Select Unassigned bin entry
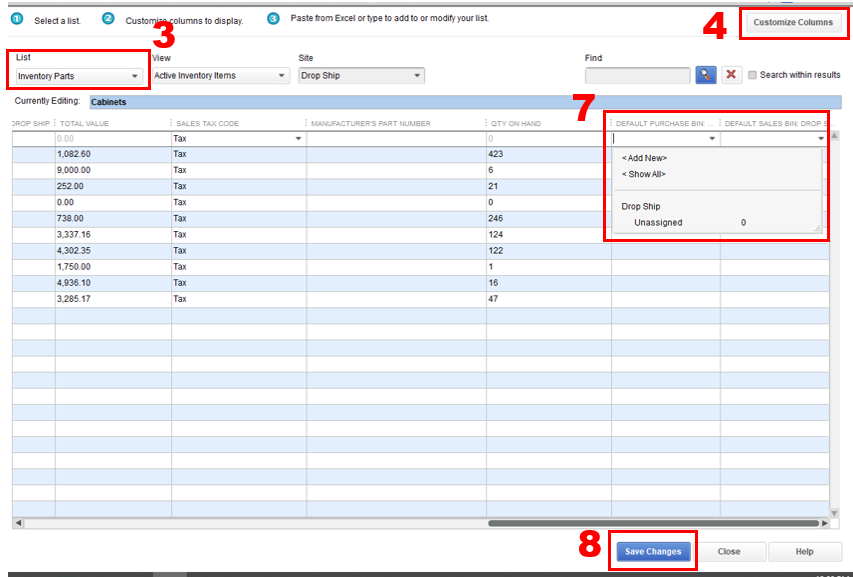This screenshot has height=577, width=853. tap(658, 222)
